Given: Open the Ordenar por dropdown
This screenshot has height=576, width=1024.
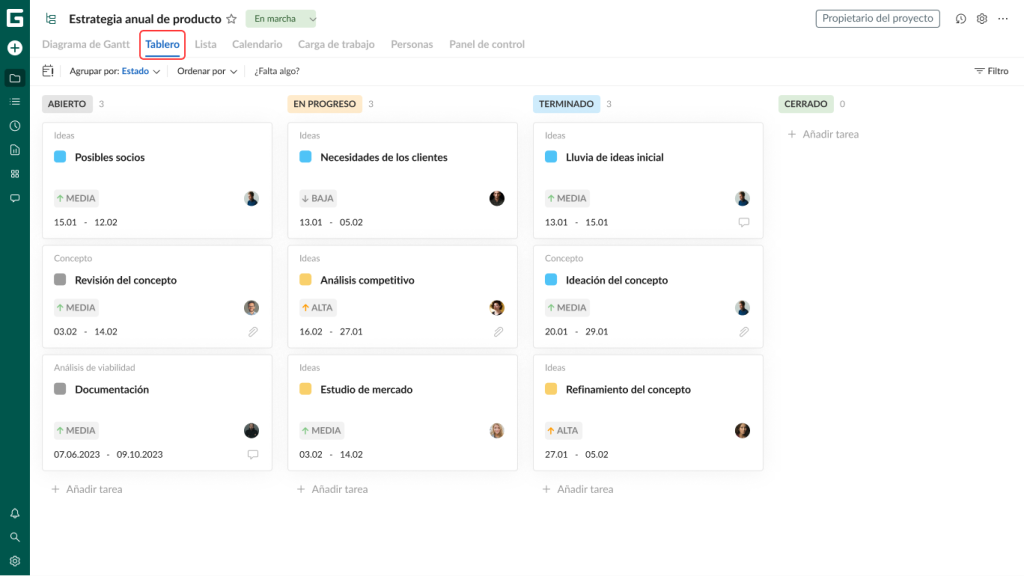Looking at the screenshot, I should pyautogui.click(x=207, y=71).
